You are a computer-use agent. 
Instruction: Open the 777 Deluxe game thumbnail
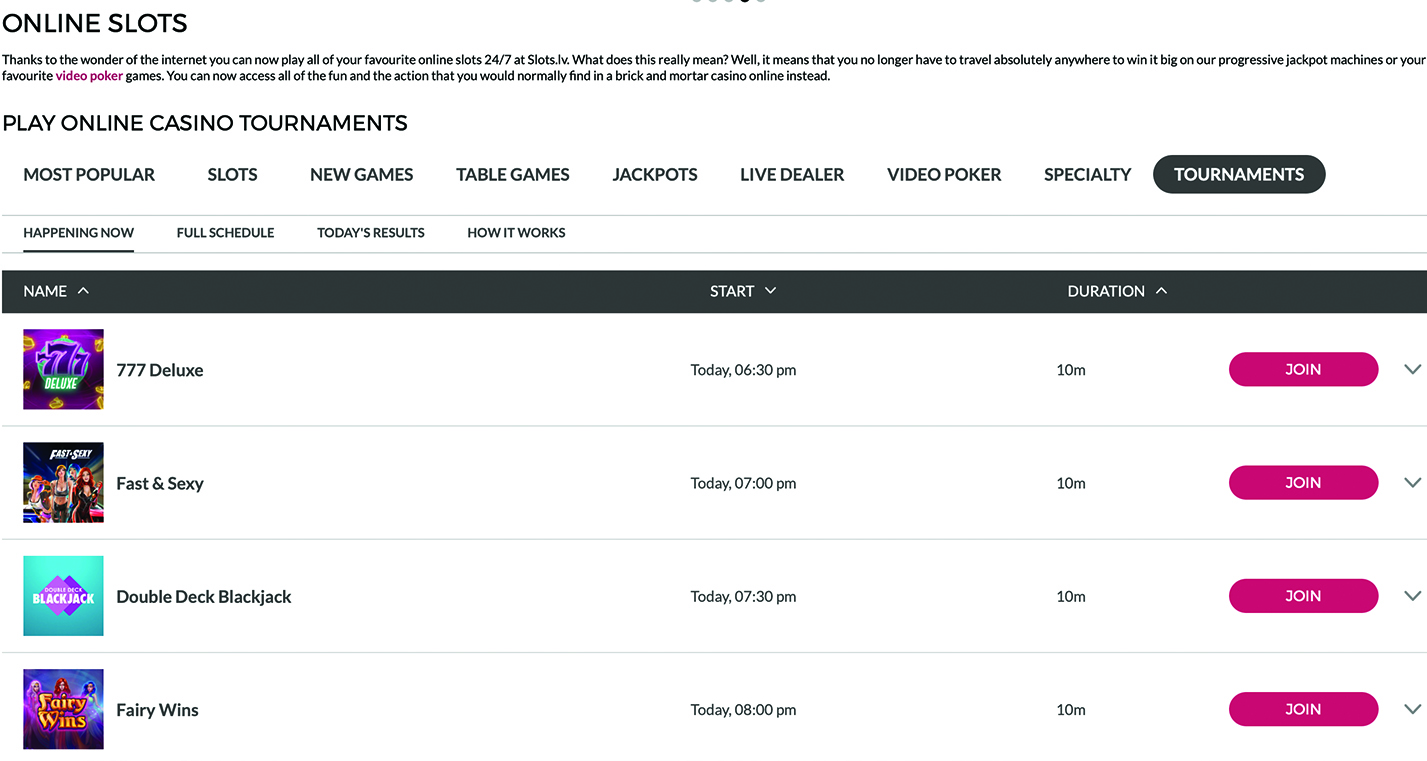(63, 369)
